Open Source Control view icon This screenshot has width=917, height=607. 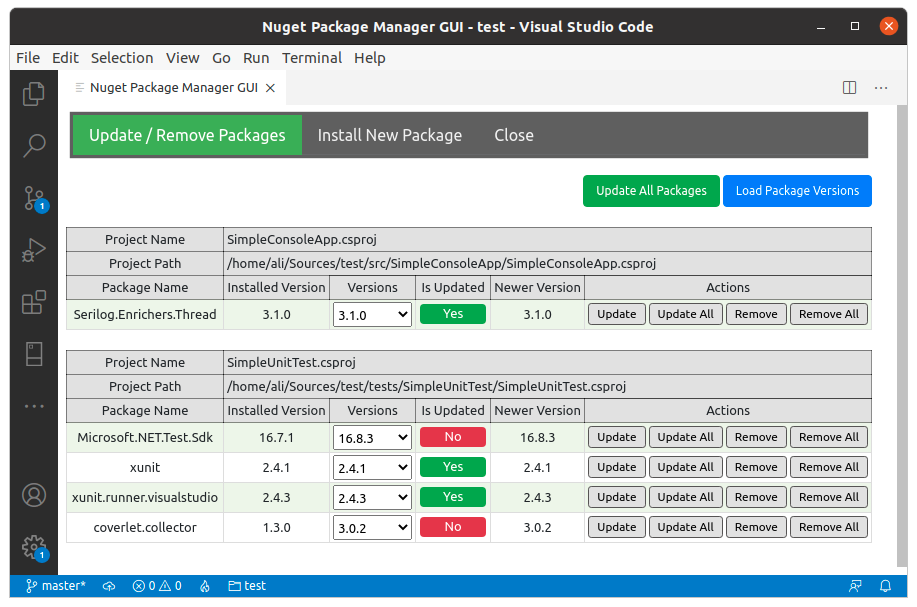tap(34, 198)
